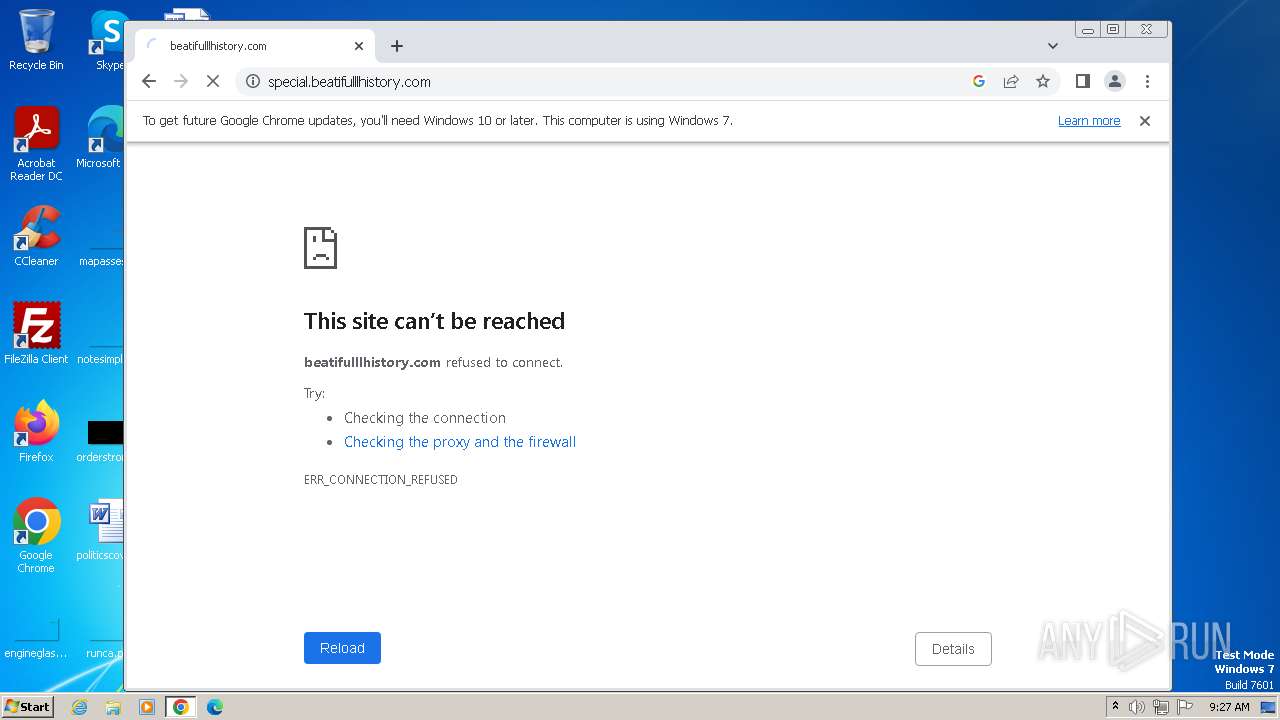View site information icon in address bar
1280x720 pixels.
click(253, 82)
